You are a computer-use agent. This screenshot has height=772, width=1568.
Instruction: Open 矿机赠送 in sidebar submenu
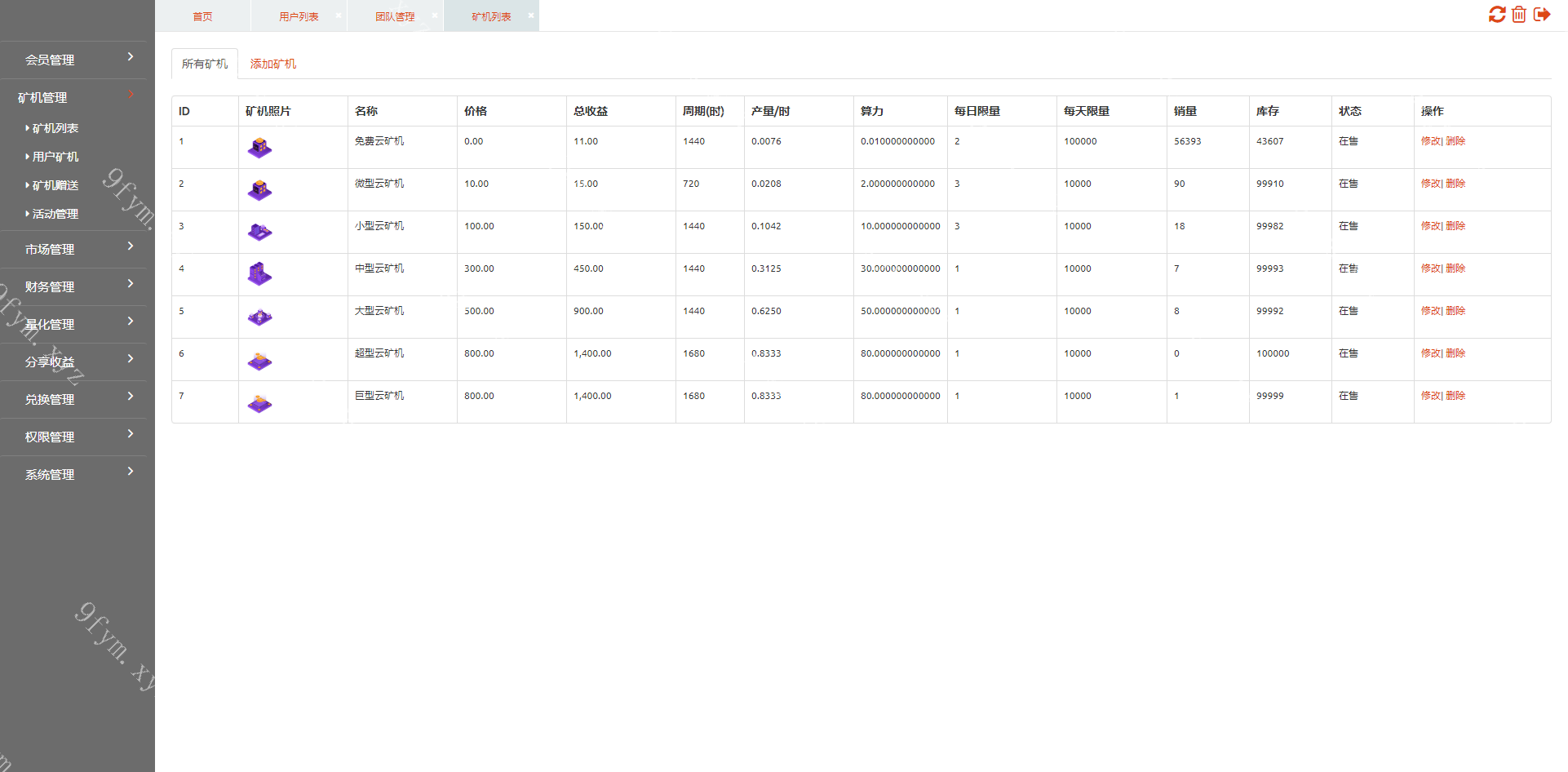tap(55, 185)
